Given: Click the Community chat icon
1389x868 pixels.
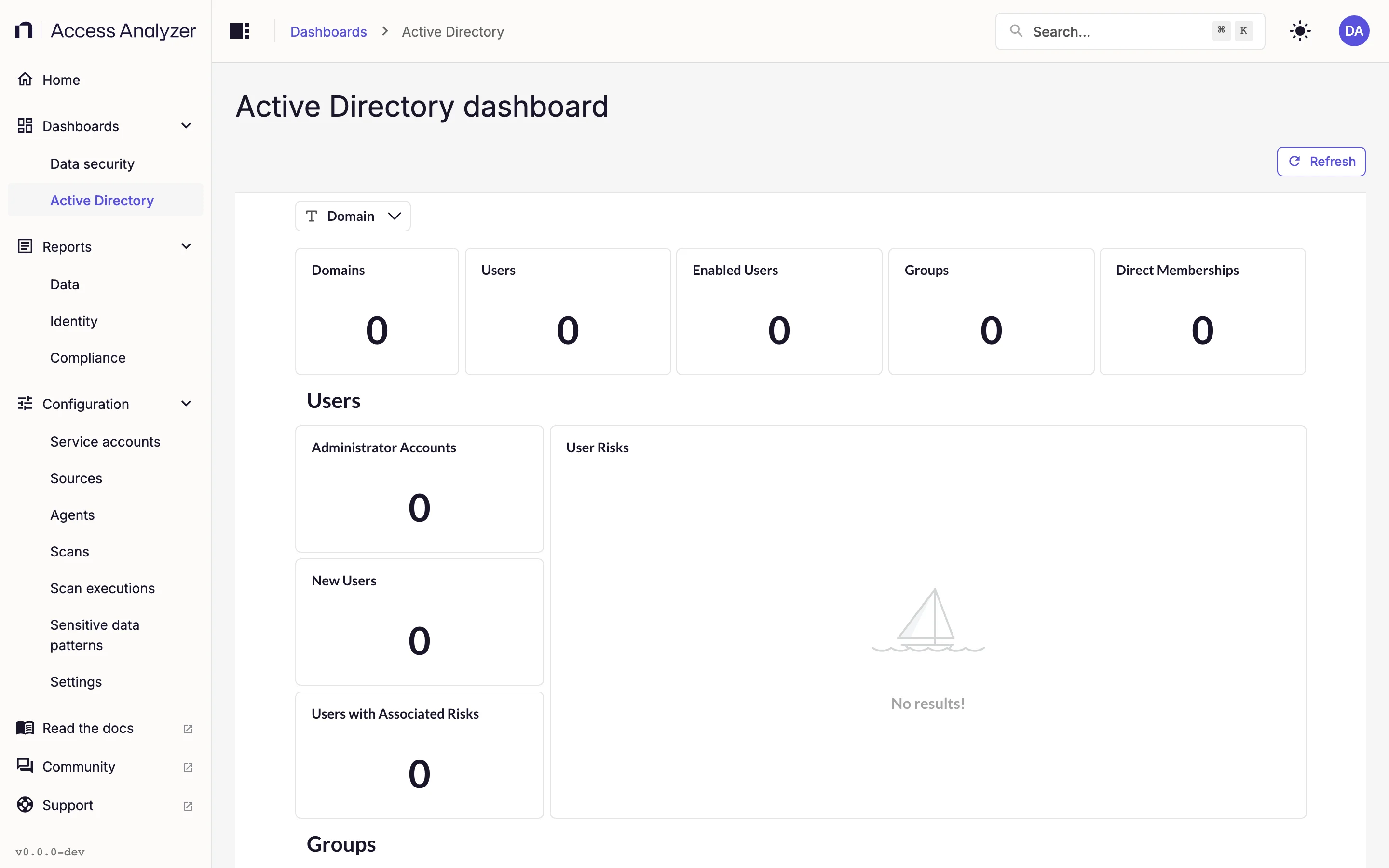Looking at the screenshot, I should 25,766.
